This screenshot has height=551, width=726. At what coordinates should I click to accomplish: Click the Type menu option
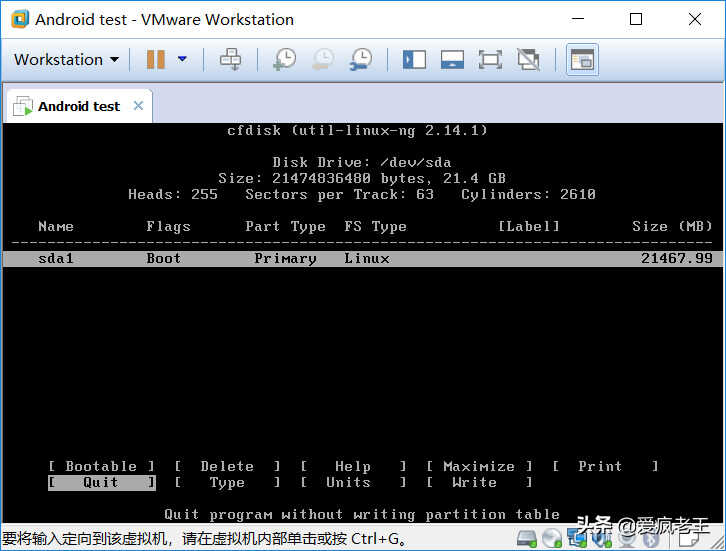[x=227, y=482]
